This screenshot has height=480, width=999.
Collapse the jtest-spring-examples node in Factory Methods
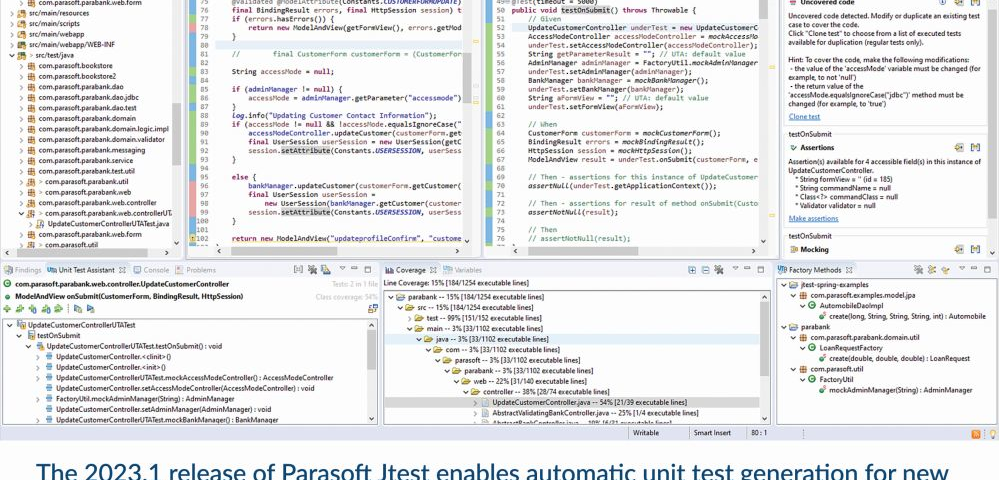[x=784, y=285]
